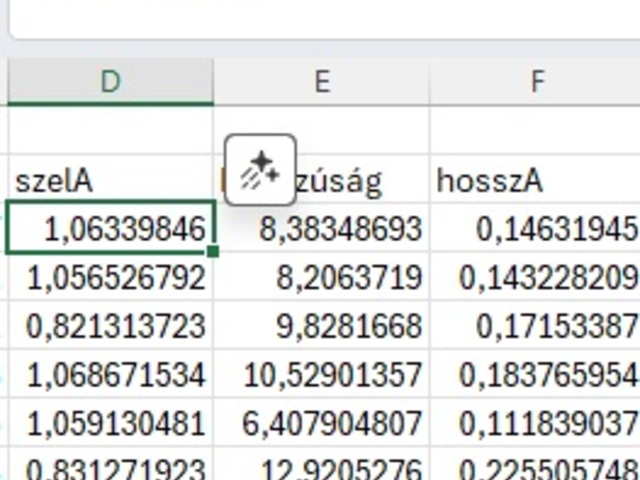Viewport: 640px width, 480px height.
Task: Select the szelA header cell
Action: coord(110,181)
